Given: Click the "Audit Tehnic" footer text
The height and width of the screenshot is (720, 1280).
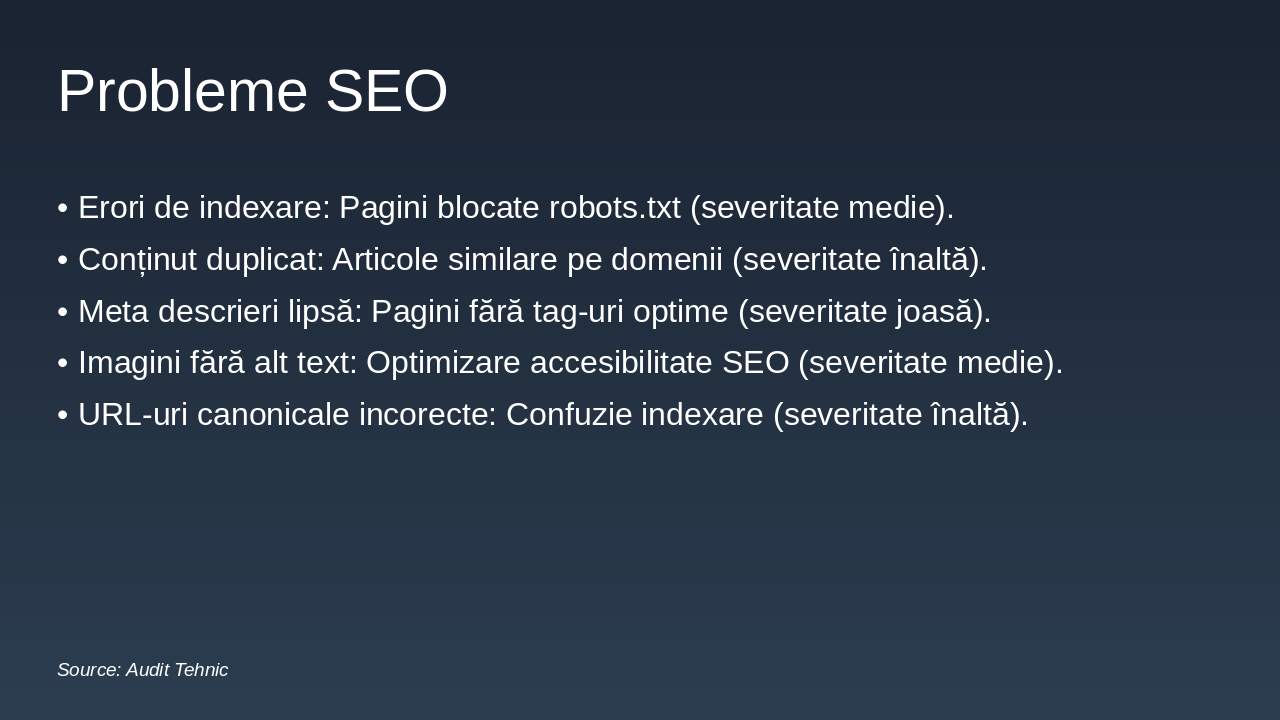Looking at the screenshot, I should pos(177,670).
